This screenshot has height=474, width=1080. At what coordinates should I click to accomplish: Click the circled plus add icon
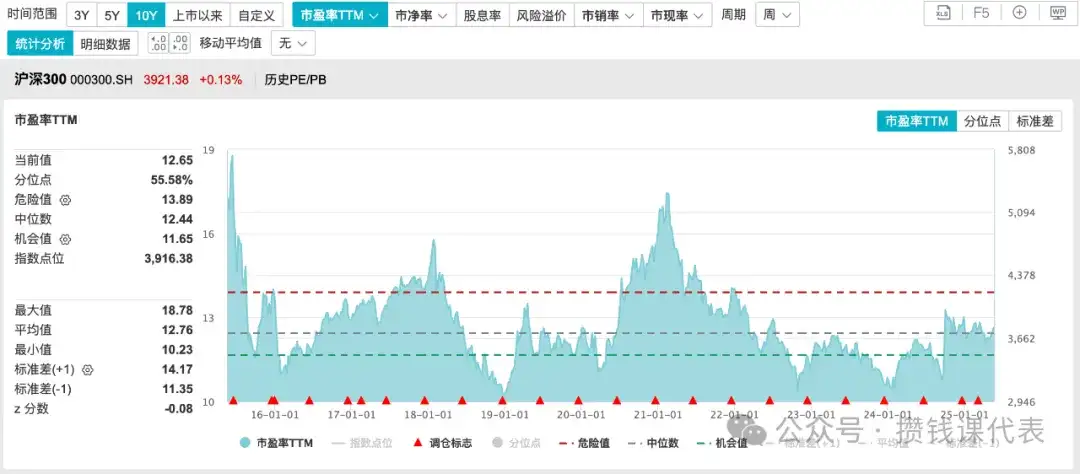(x=1019, y=13)
